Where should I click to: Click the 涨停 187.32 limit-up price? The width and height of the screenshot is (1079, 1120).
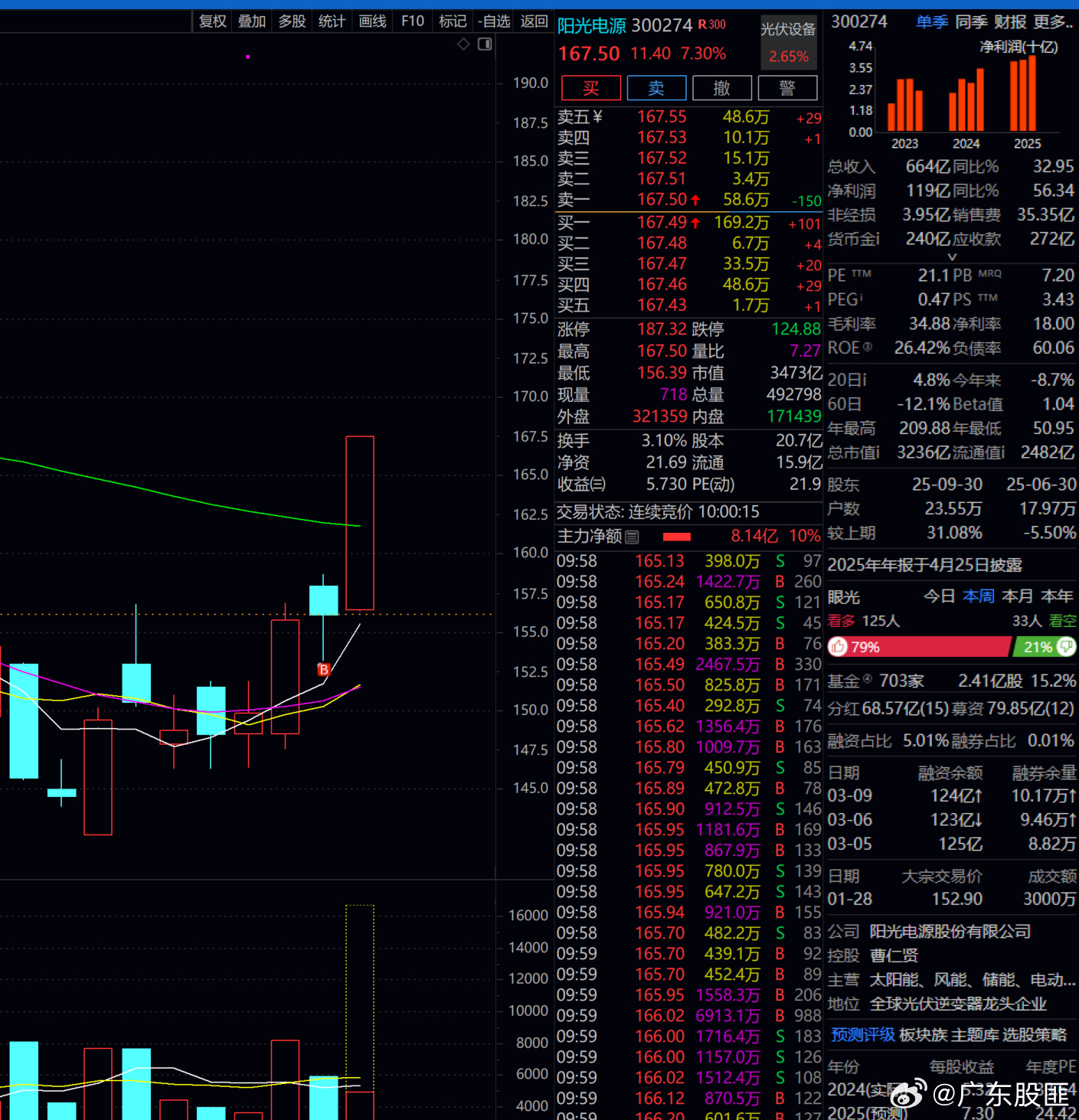pyautogui.click(x=662, y=329)
